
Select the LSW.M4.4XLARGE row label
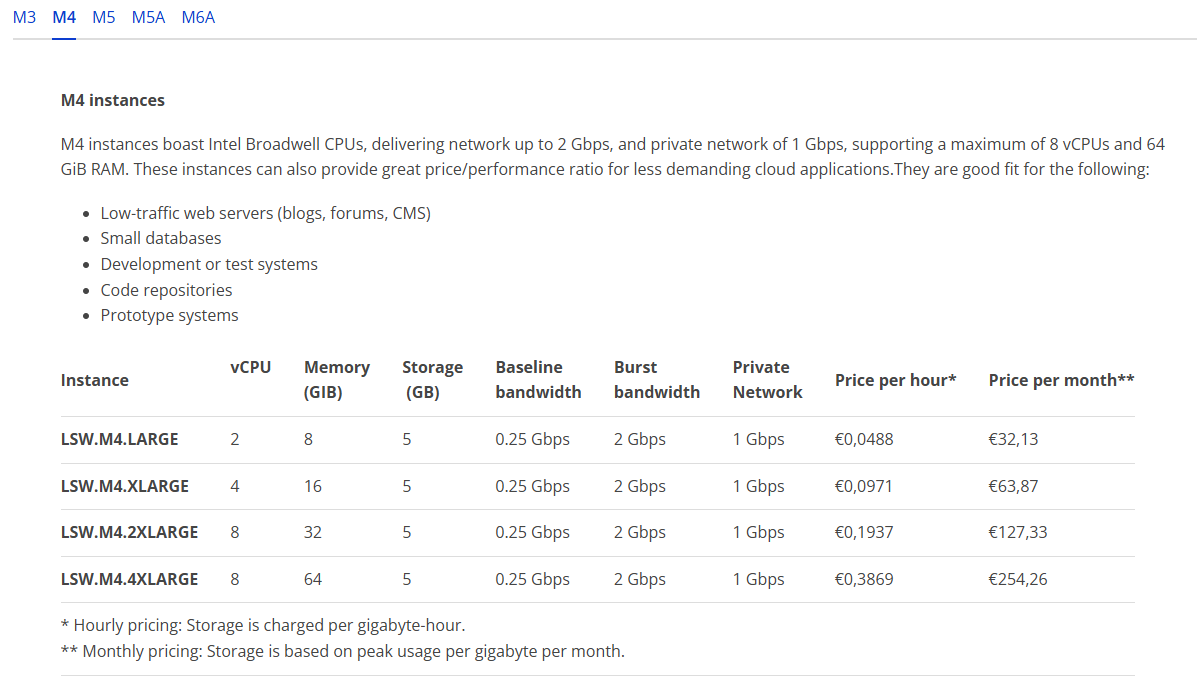coord(129,579)
